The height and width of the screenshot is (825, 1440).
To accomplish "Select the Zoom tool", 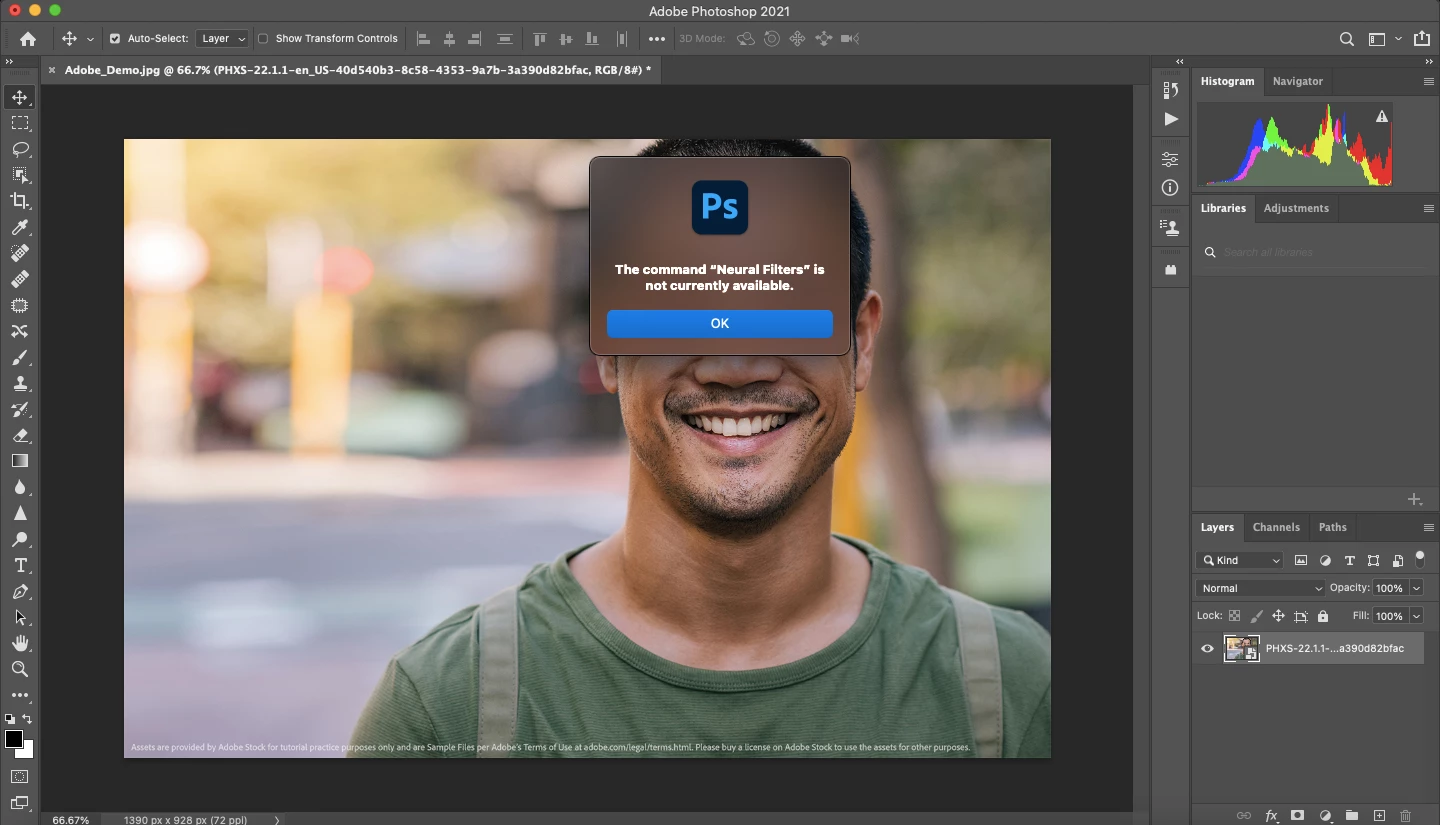I will click(20, 669).
